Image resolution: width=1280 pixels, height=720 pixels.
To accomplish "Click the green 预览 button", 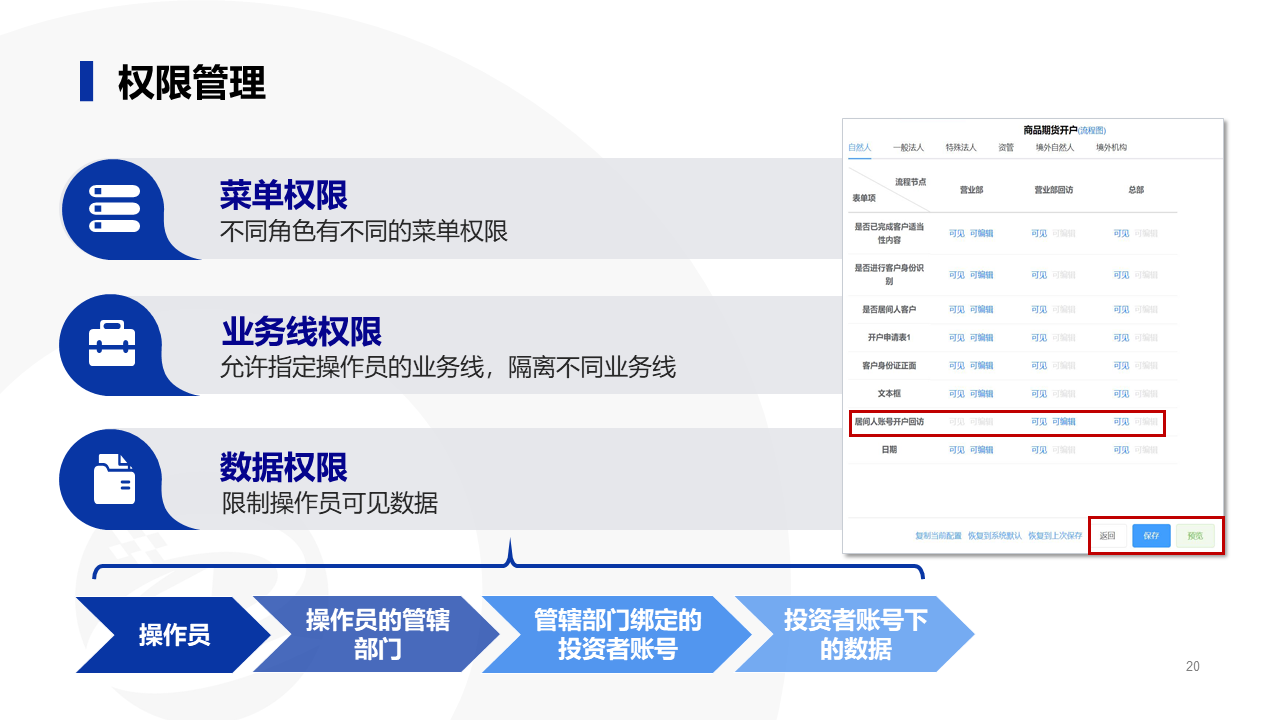I will click(1195, 536).
